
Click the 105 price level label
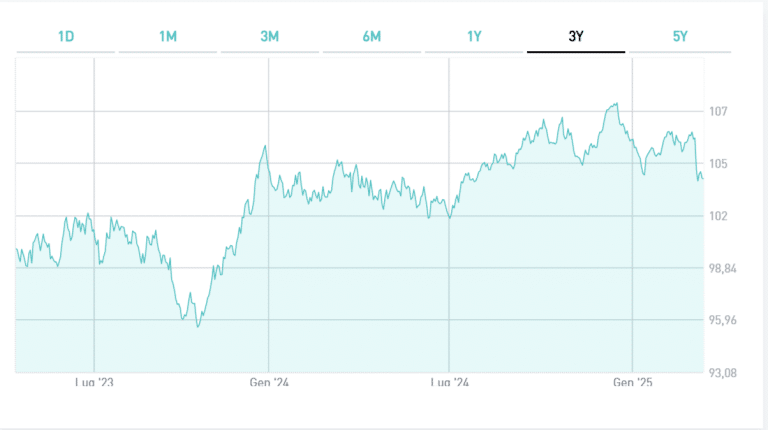(719, 163)
